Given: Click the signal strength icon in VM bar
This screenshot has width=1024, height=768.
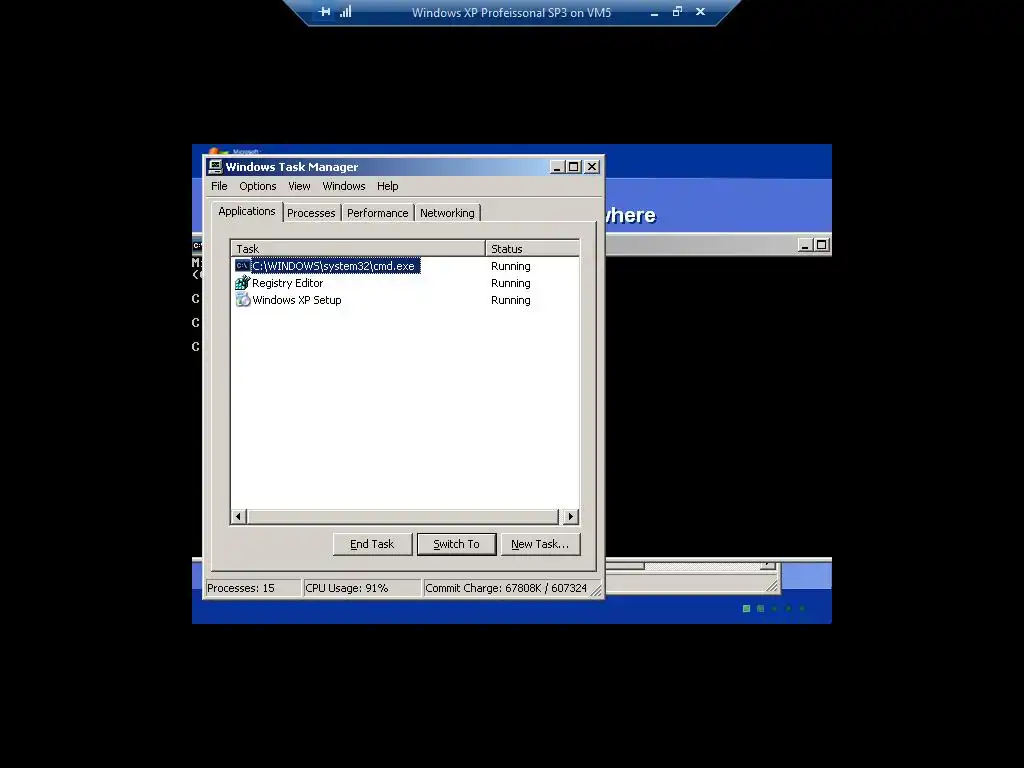Looking at the screenshot, I should point(345,12).
